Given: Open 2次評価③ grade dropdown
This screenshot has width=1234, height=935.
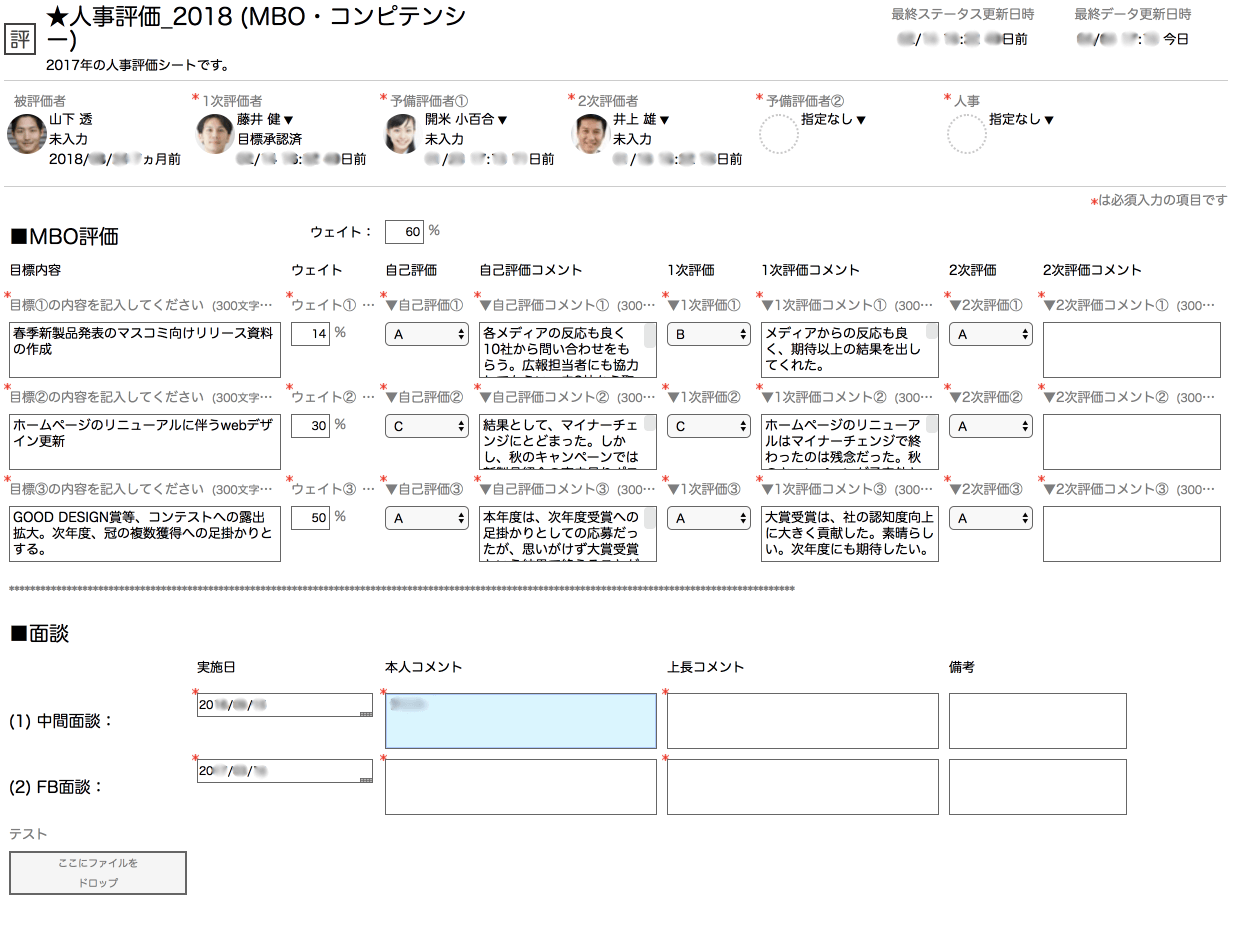Looking at the screenshot, I should (991, 518).
